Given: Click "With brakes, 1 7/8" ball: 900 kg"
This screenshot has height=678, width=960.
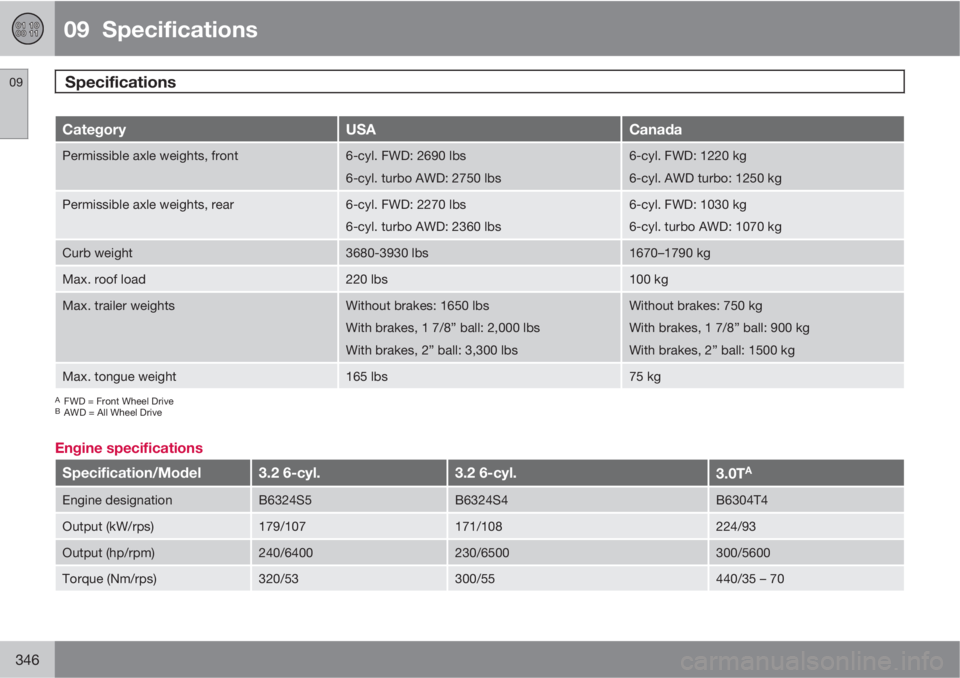Looking at the screenshot, I should click(719, 328).
